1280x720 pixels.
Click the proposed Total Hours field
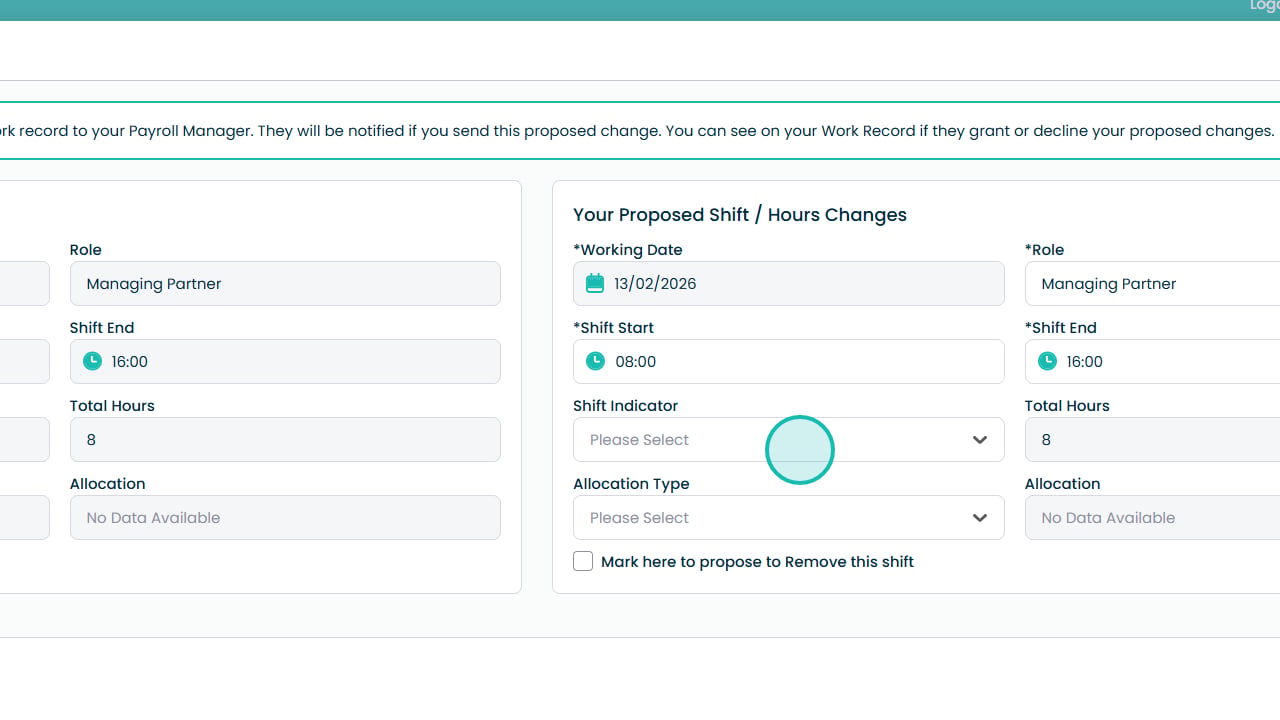coord(1152,440)
